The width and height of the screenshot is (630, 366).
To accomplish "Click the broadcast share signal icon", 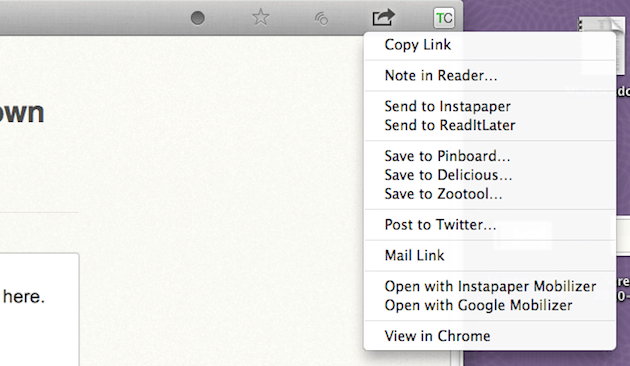I will pos(321,18).
